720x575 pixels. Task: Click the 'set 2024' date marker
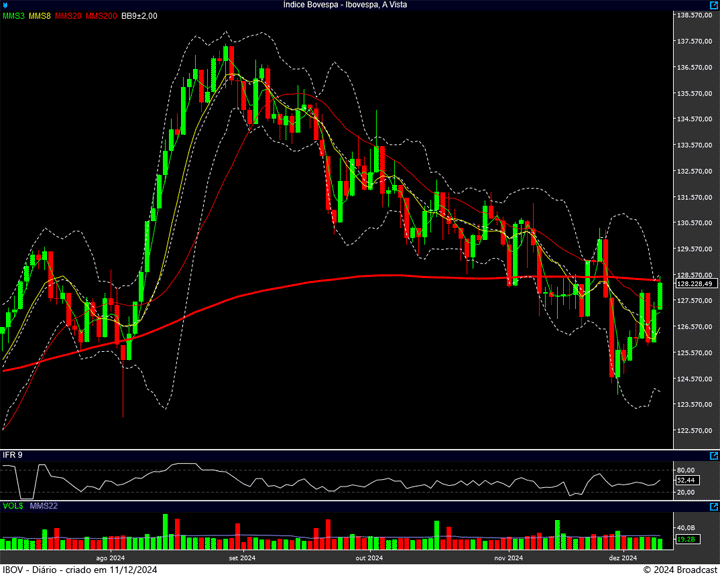[x=242, y=558]
